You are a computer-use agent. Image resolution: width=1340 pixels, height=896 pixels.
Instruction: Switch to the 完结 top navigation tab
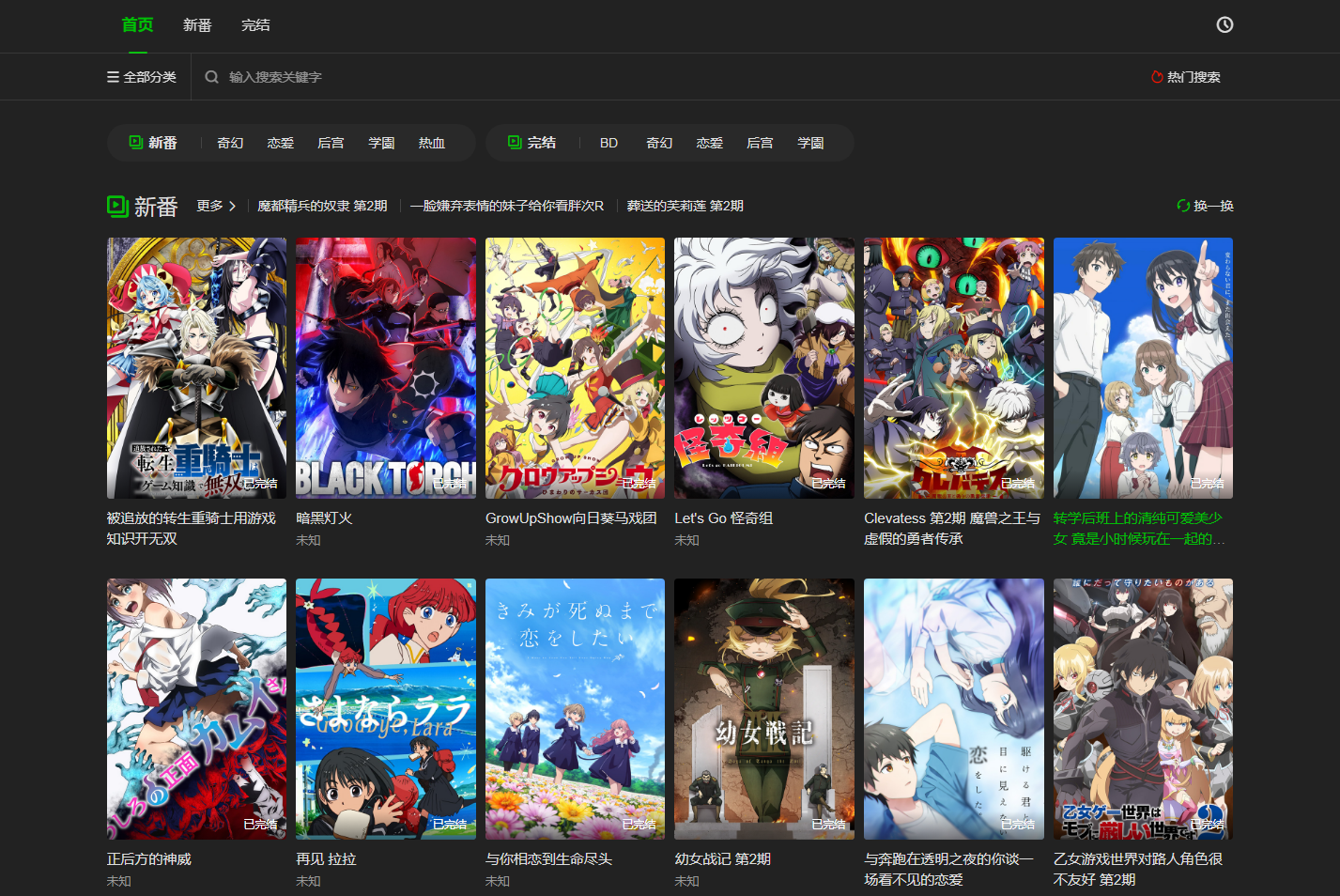(255, 25)
